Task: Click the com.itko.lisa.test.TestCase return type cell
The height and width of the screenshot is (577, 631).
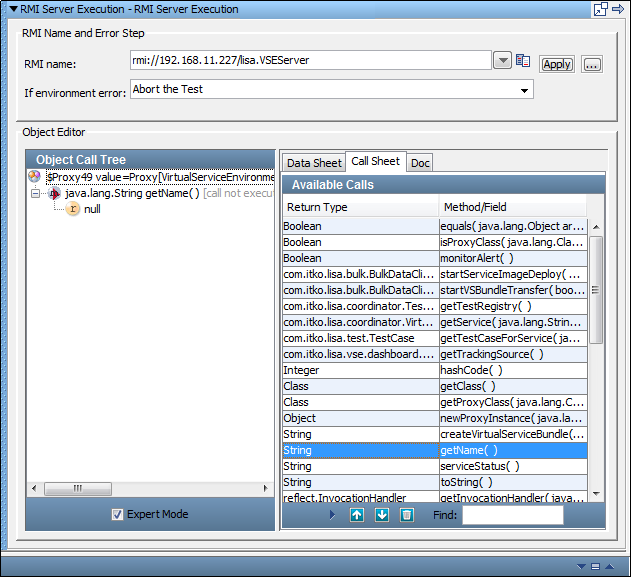Action: point(361,338)
